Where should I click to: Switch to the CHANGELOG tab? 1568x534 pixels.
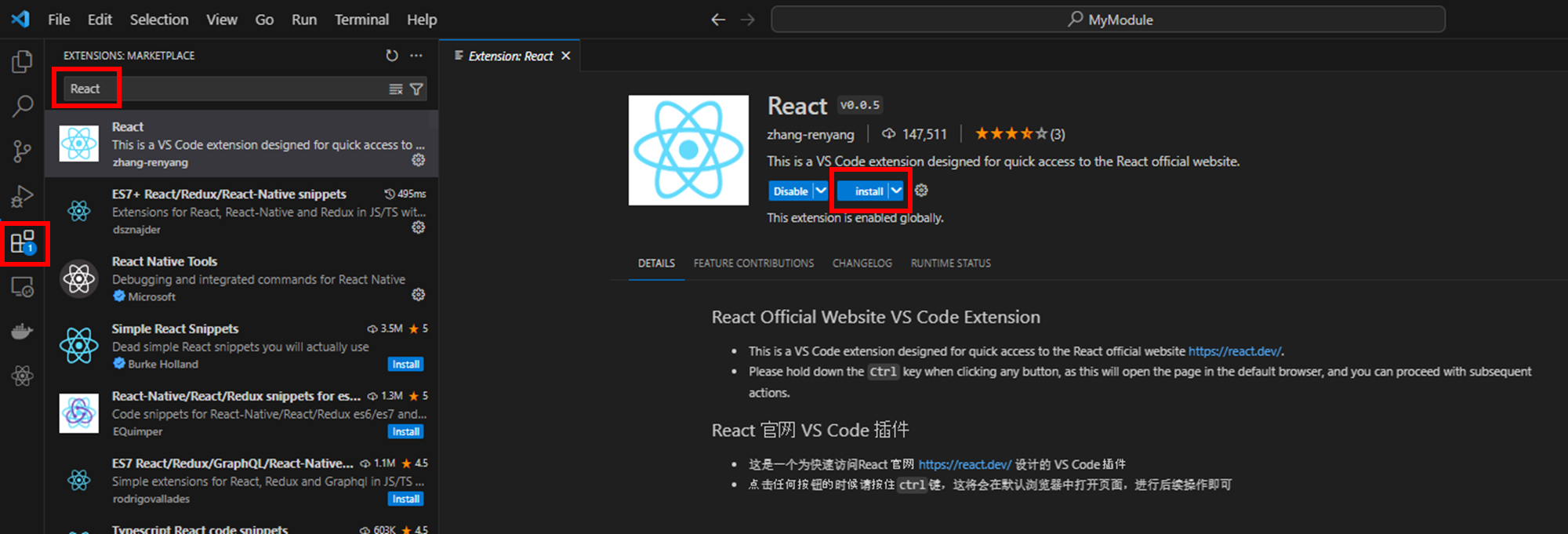[x=862, y=263]
